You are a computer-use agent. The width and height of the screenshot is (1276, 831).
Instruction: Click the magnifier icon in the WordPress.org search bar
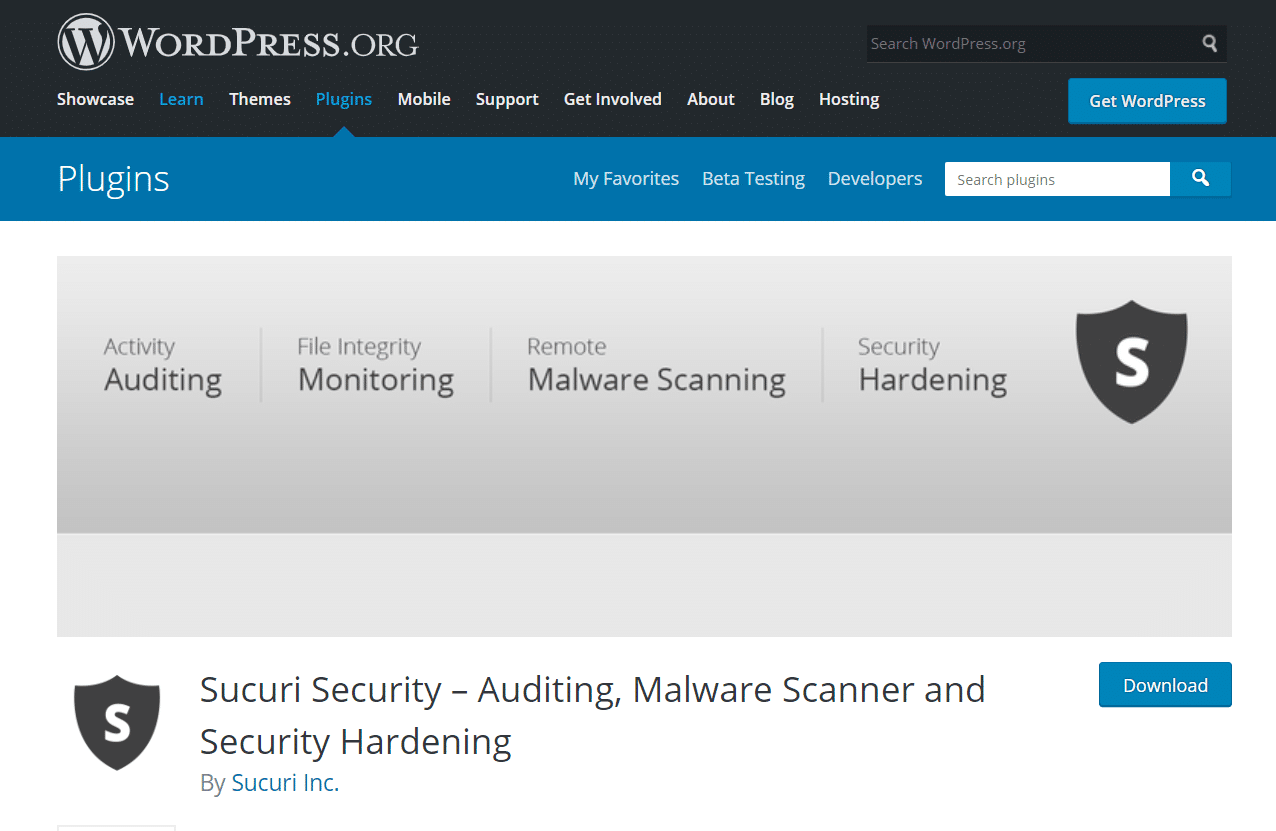(1208, 43)
